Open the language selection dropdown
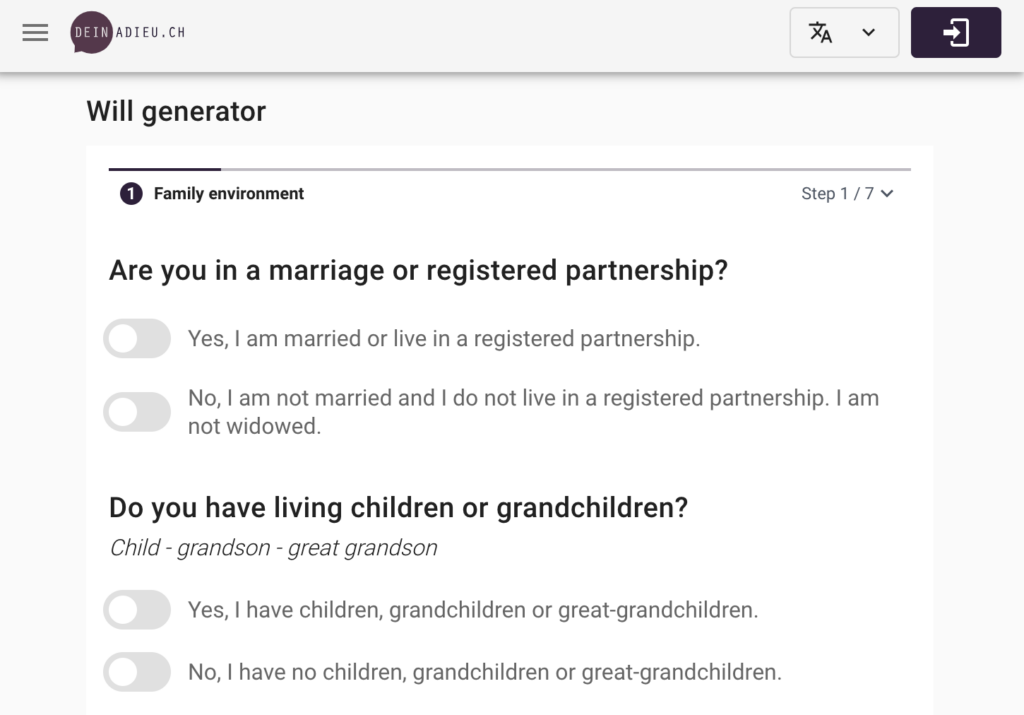Image resolution: width=1024 pixels, height=715 pixels. coord(844,32)
